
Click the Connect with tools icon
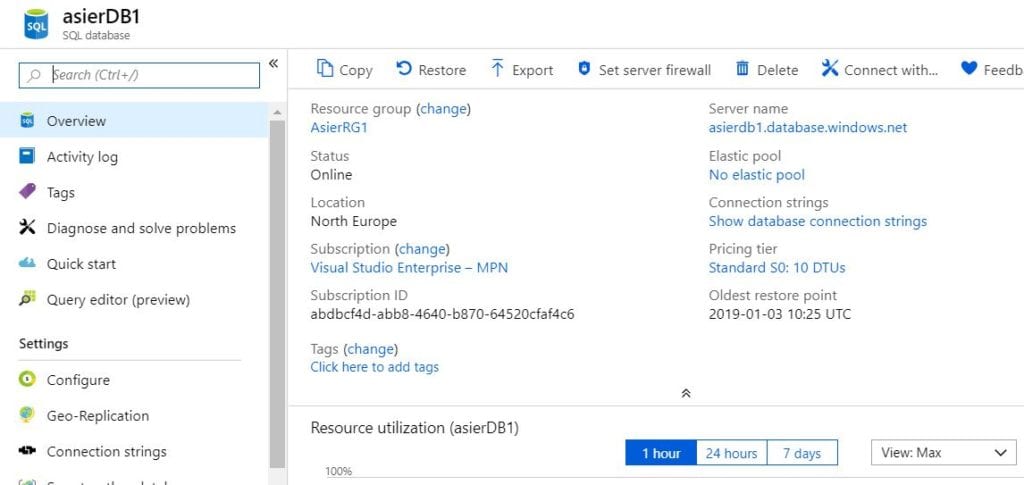click(829, 69)
